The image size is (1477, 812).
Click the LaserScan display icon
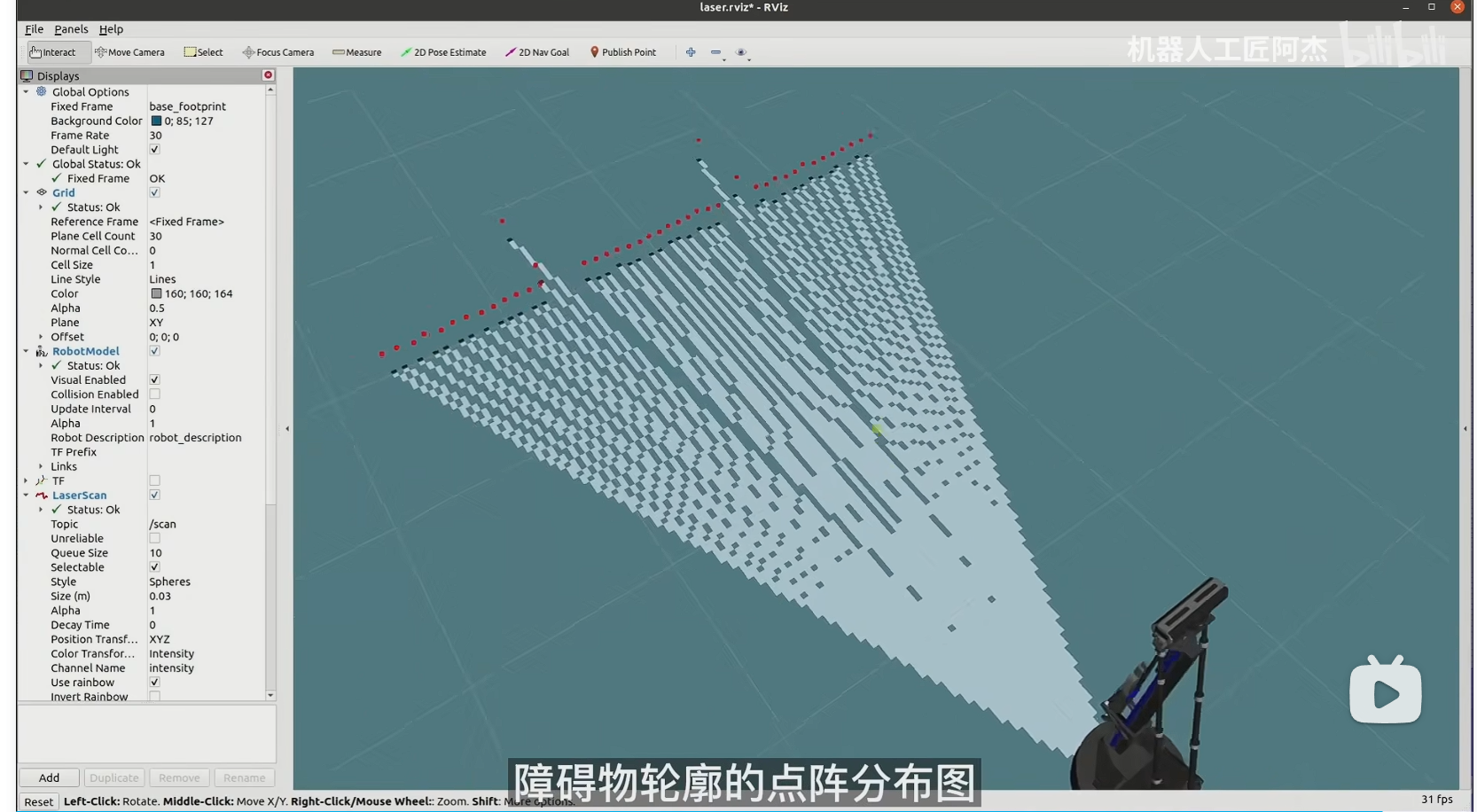pyautogui.click(x=41, y=496)
